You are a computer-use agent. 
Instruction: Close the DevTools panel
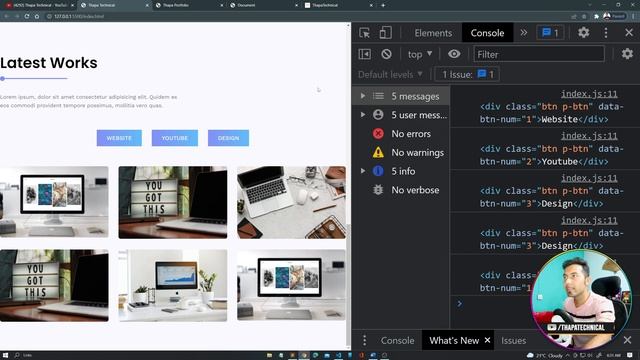(629, 33)
